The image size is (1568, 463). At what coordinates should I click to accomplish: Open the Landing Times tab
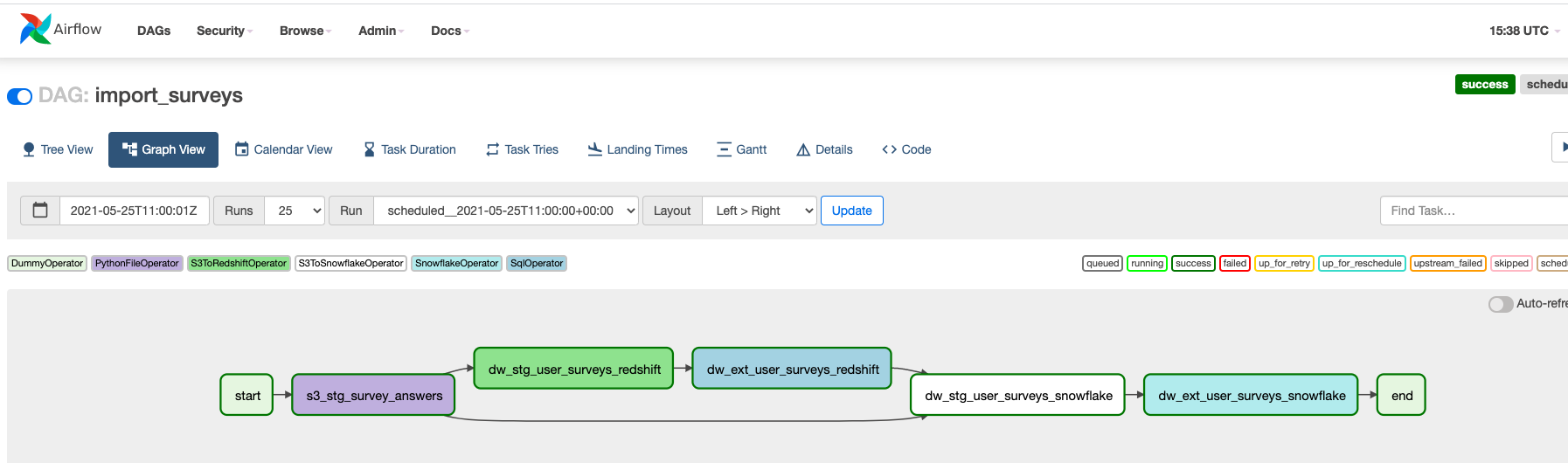pos(638,149)
